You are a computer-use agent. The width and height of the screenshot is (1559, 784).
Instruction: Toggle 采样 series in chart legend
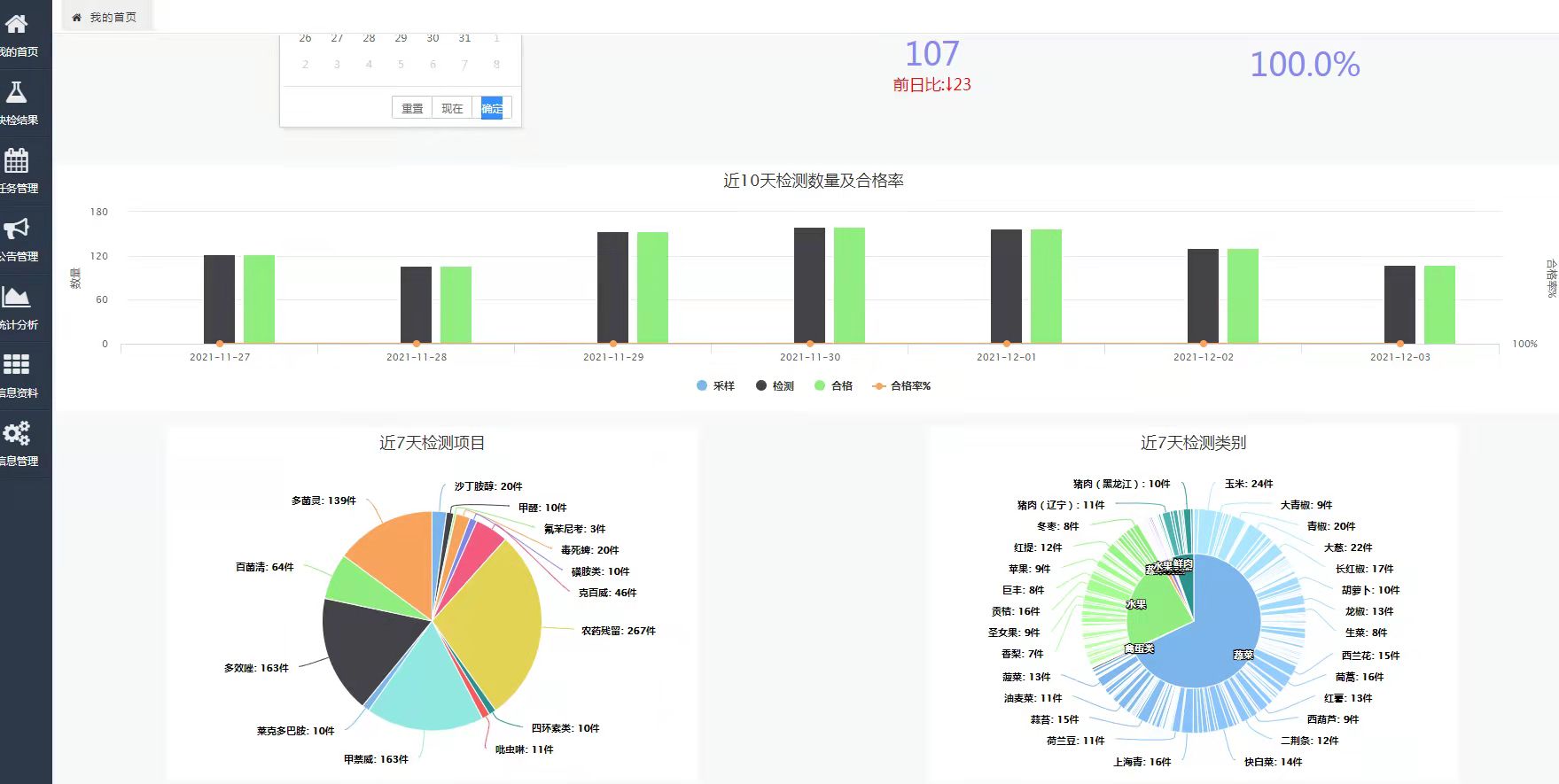716,386
